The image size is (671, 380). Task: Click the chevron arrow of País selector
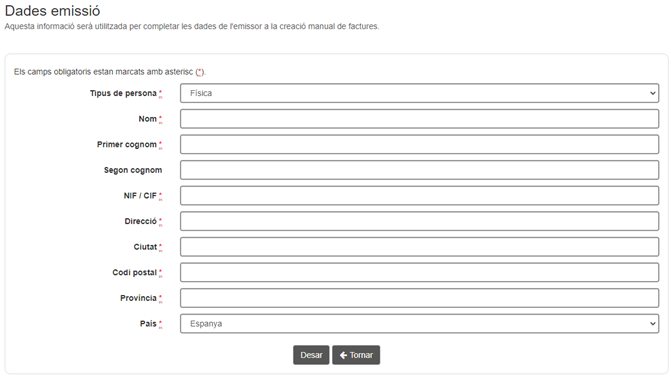(x=653, y=324)
